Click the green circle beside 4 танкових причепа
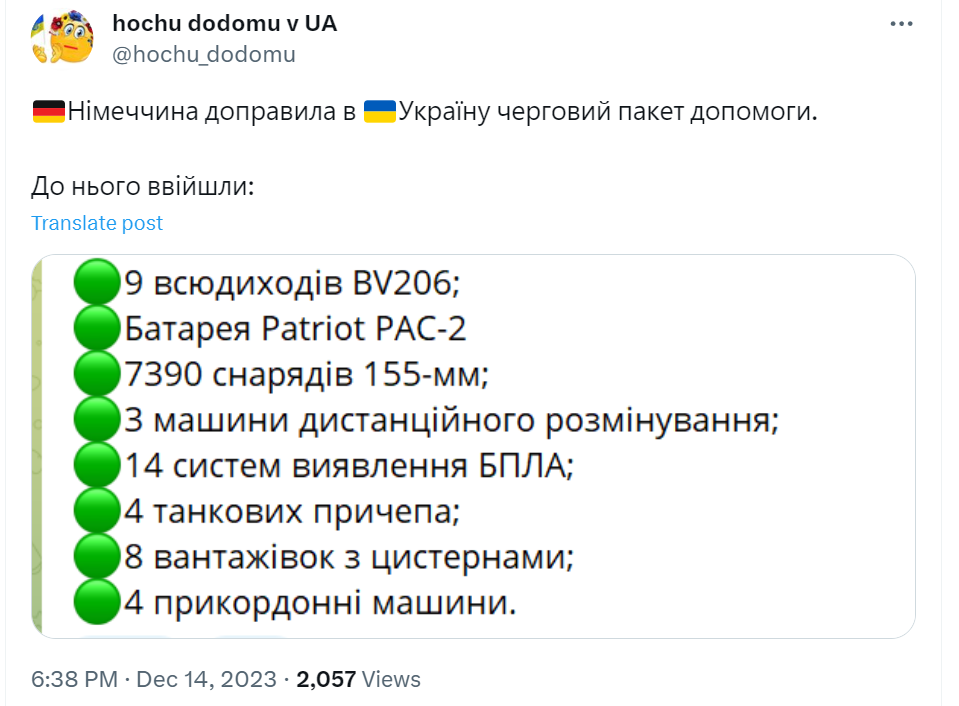959x706 pixels. [97, 512]
